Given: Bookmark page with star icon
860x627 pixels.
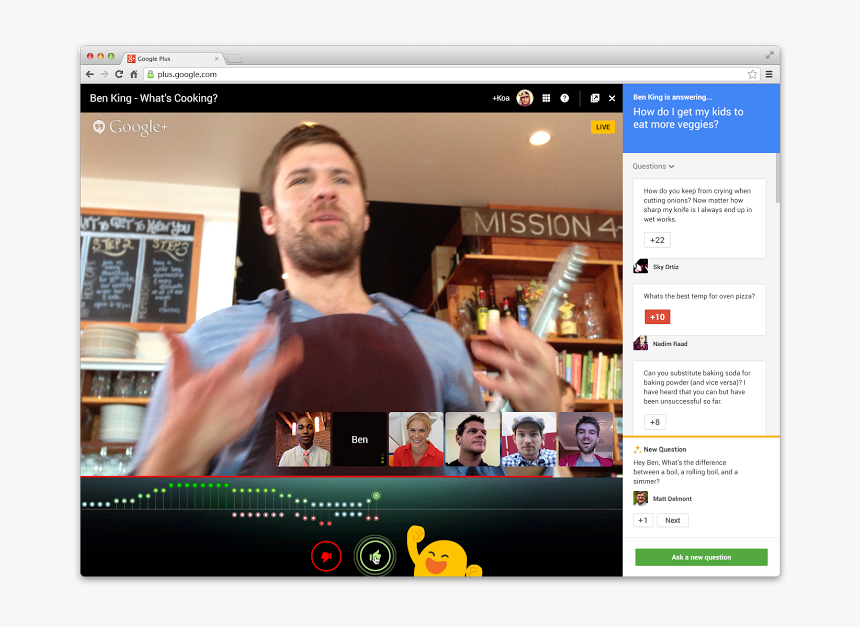Looking at the screenshot, I should 752,74.
